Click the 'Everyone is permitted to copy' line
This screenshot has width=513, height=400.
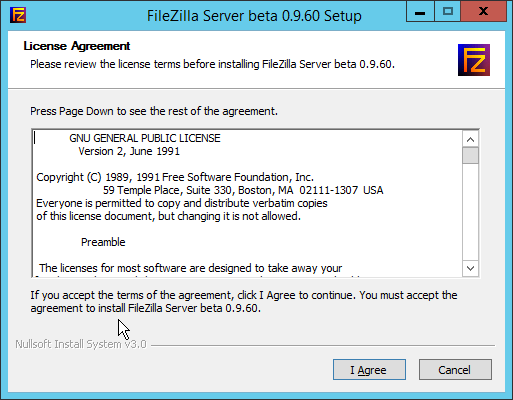pyautogui.click(x=182, y=203)
